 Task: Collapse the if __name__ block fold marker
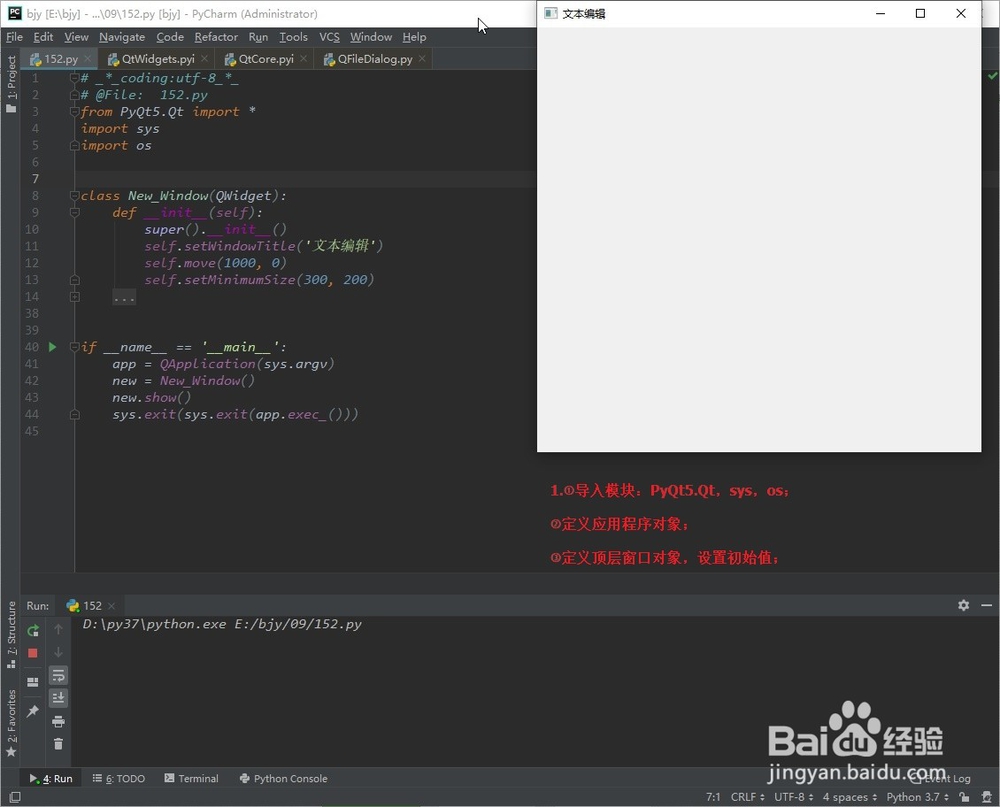[x=75, y=347]
